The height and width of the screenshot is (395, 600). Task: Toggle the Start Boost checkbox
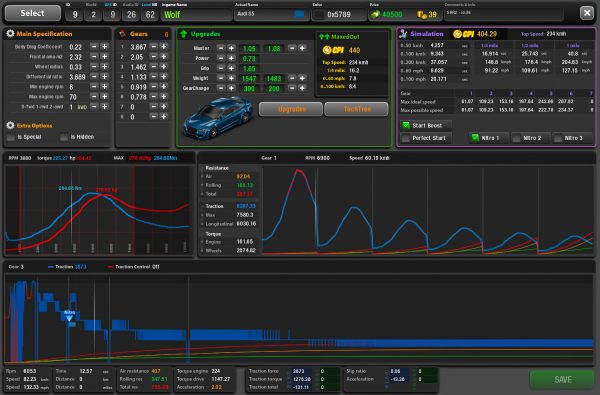(x=406, y=125)
